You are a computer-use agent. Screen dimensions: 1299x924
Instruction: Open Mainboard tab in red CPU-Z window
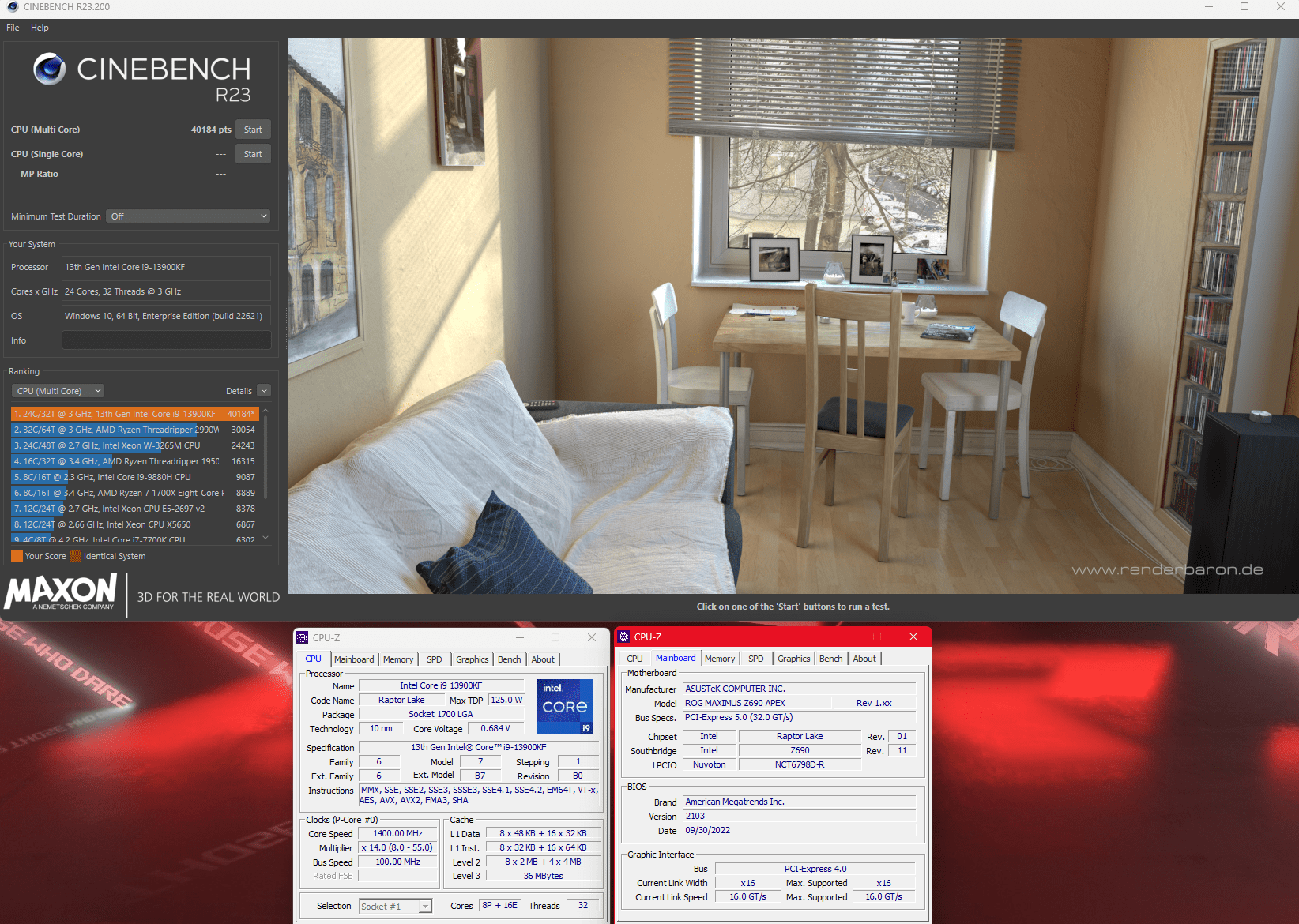pos(676,658)
